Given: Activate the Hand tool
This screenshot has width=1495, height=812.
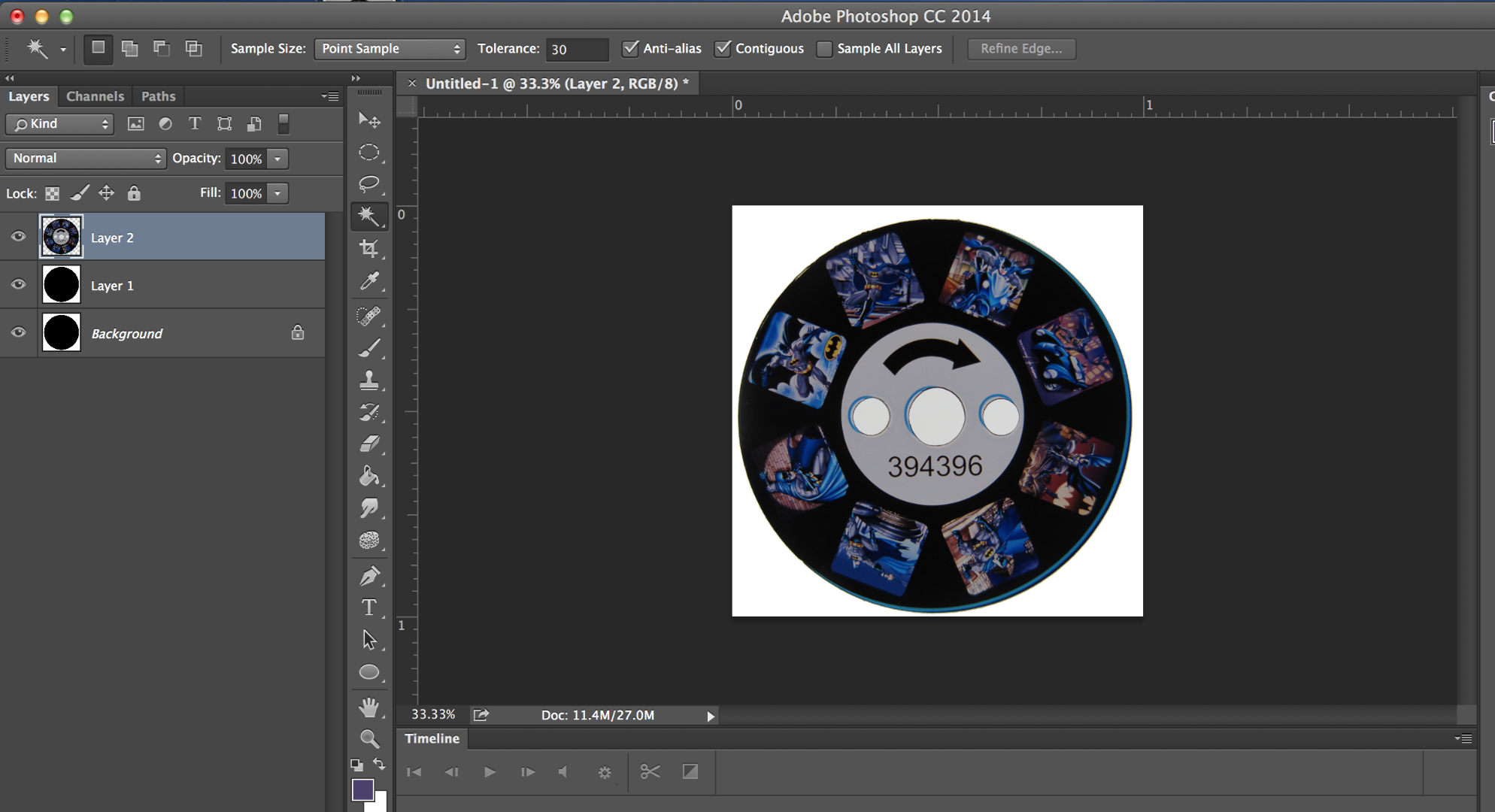Looking at the screenshot, I should (368, 707).
